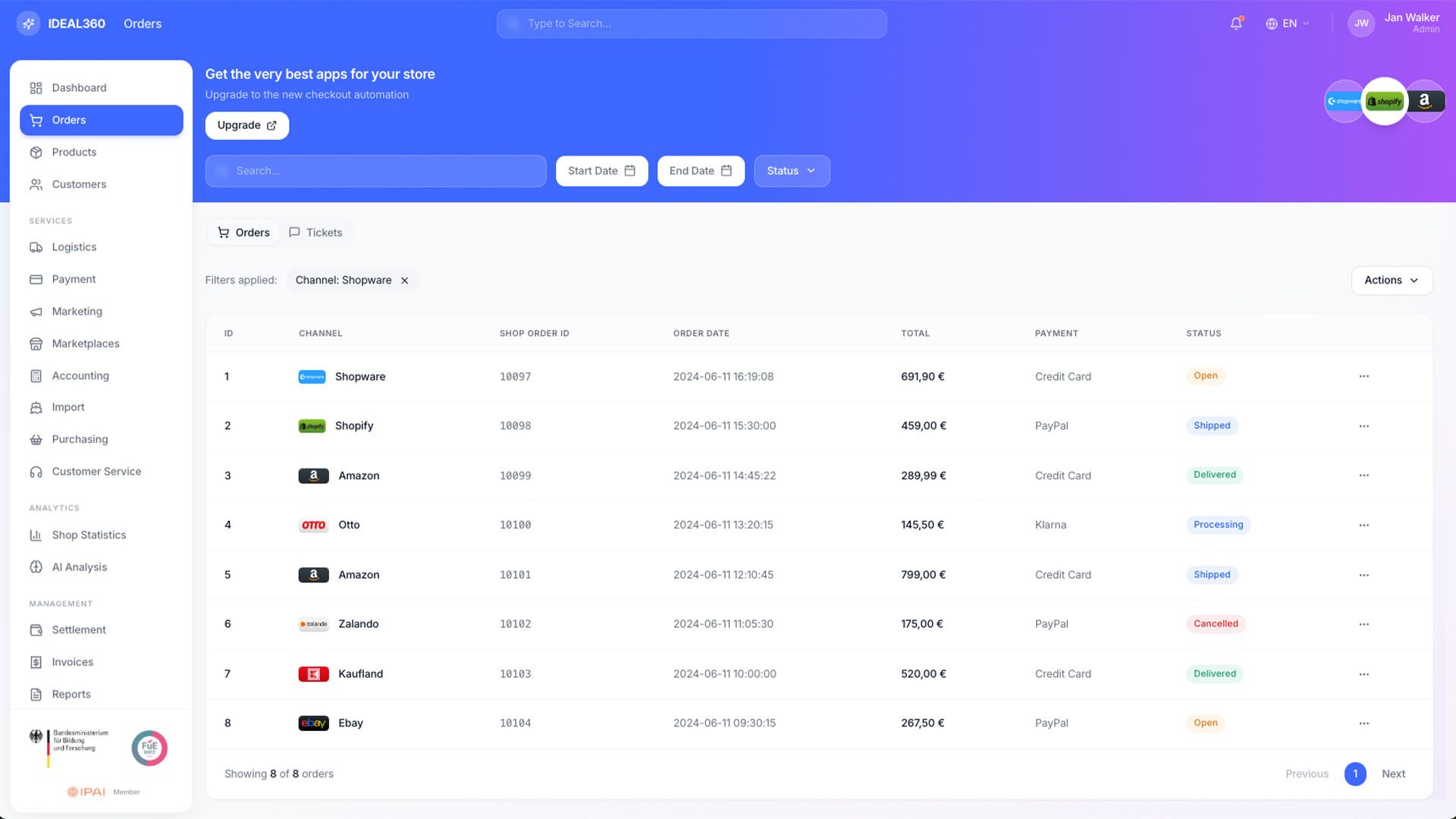Viewport: 1456px width, 819px height.
Task: Expand the Status filter dropdown
Action: (x=792, y=171)
